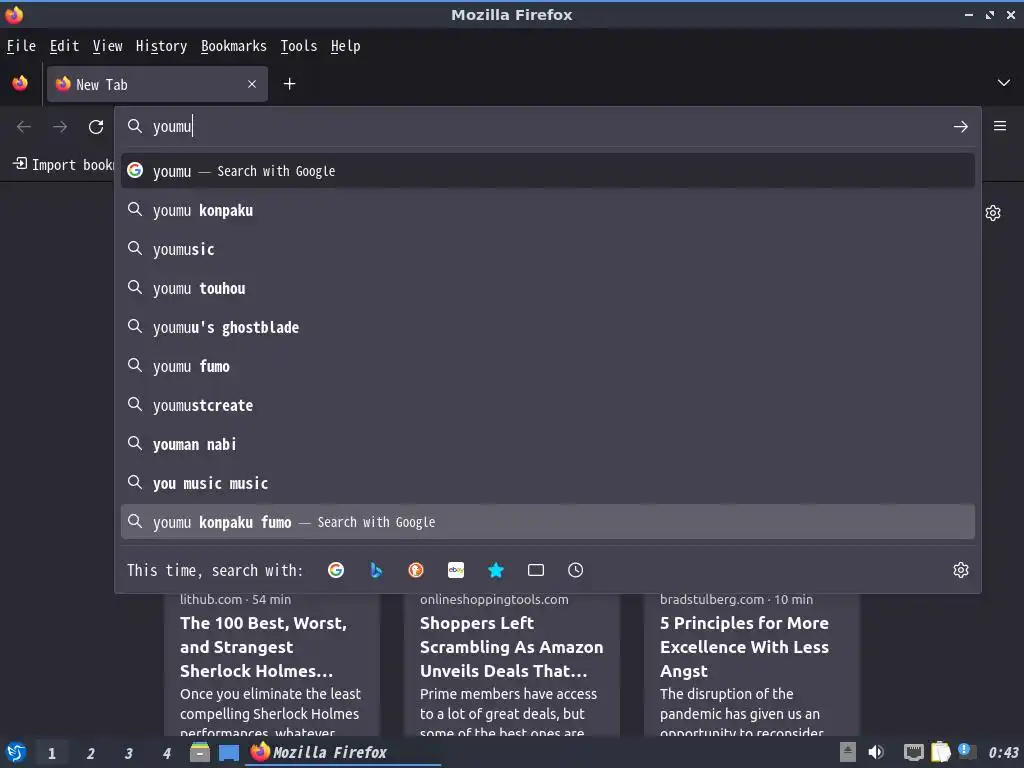1024x768 pixels.
Task: Open the History menu
Action: point(161,46)
